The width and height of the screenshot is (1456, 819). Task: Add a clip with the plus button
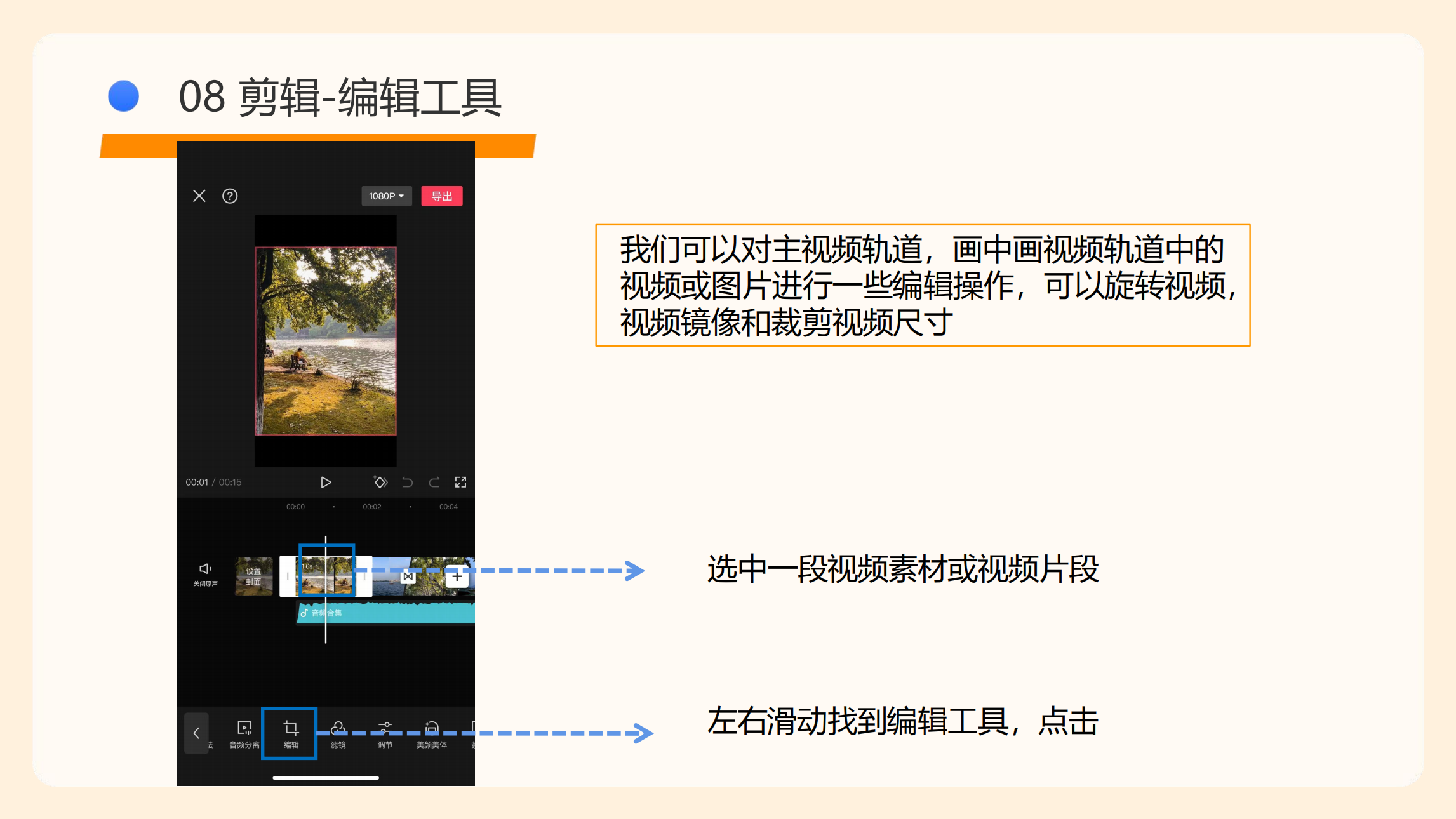coord(457,576)
